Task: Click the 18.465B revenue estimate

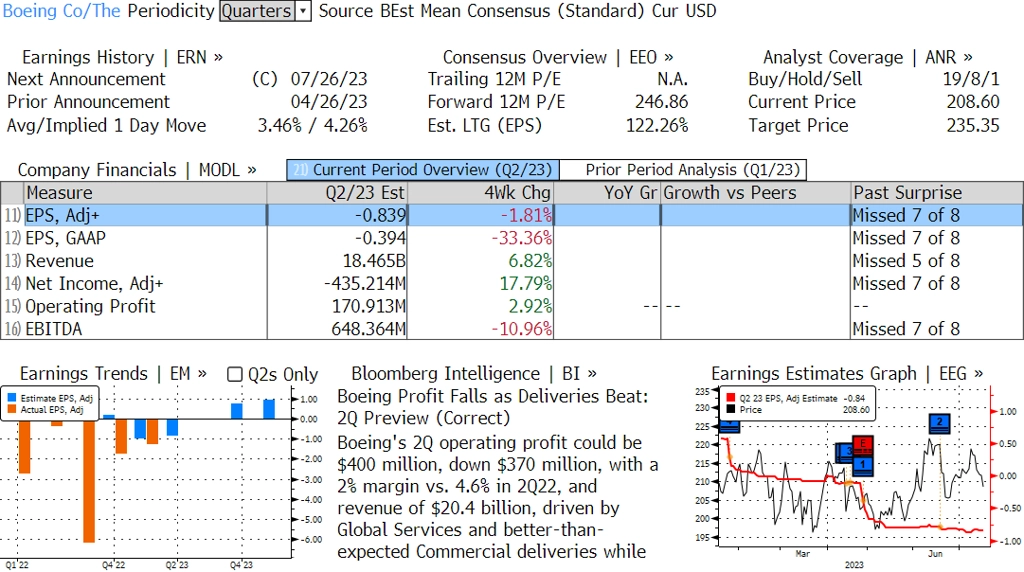Action: coord(374,261)
